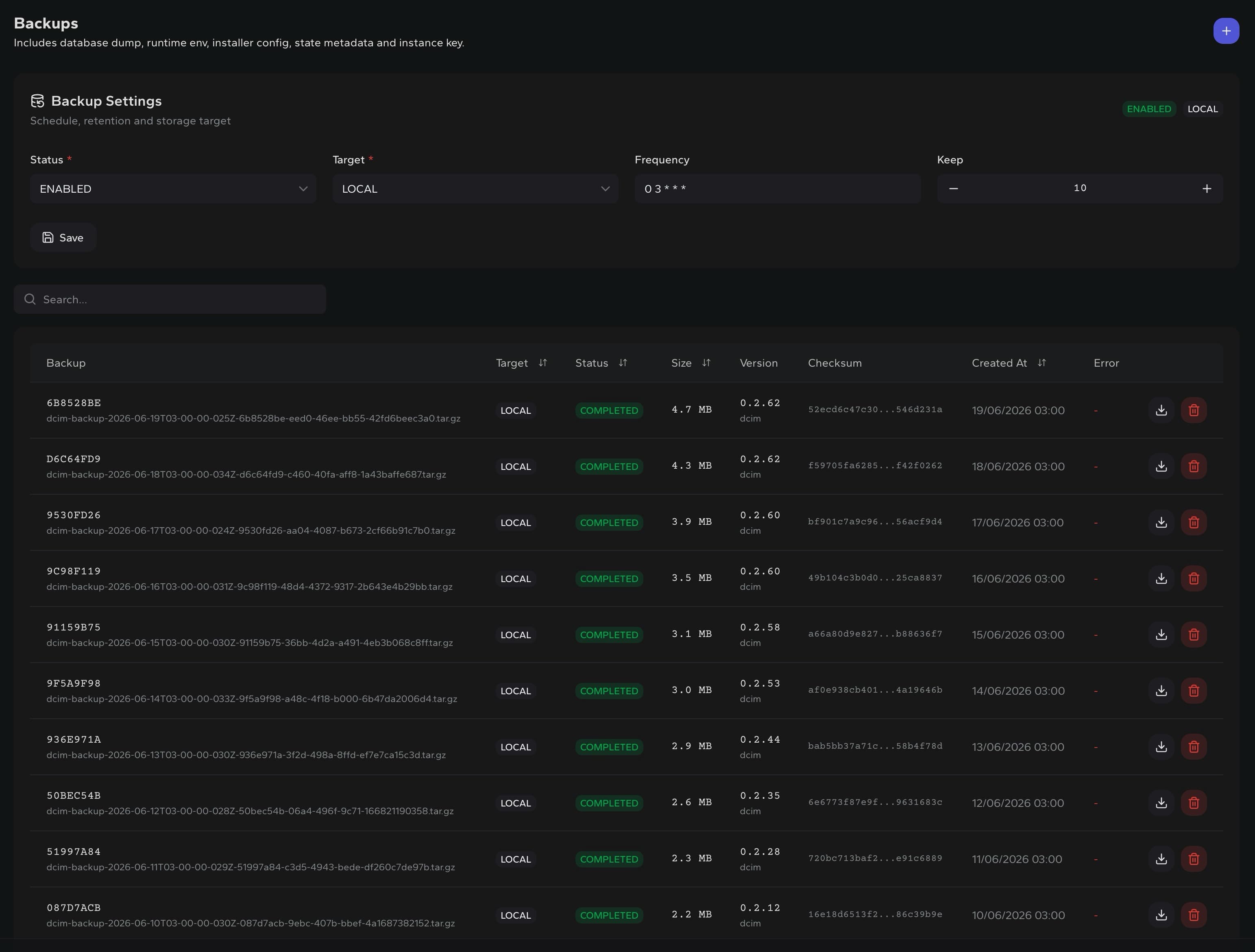Click version 0.2.12 cell
Screen dimensions: 1255x952
[x=760, y=908]
